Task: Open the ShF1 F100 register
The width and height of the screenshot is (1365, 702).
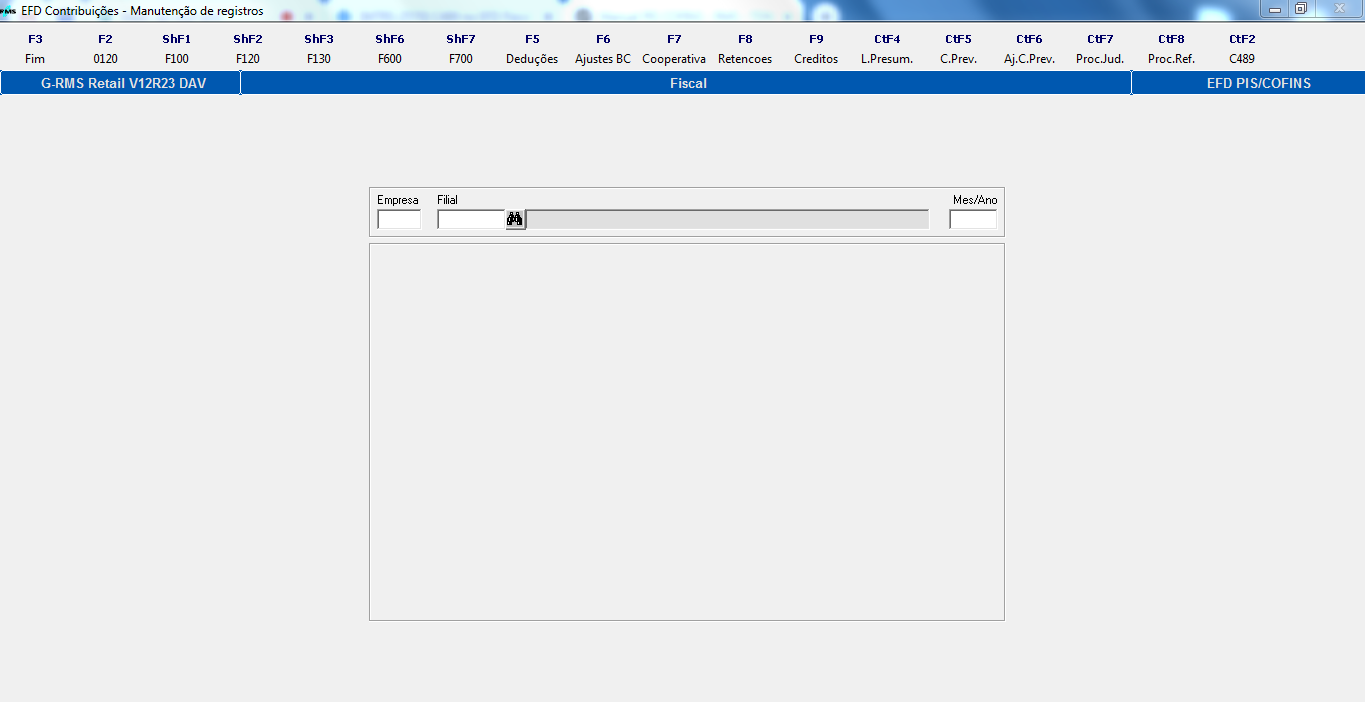Action: tap(176, 49)
